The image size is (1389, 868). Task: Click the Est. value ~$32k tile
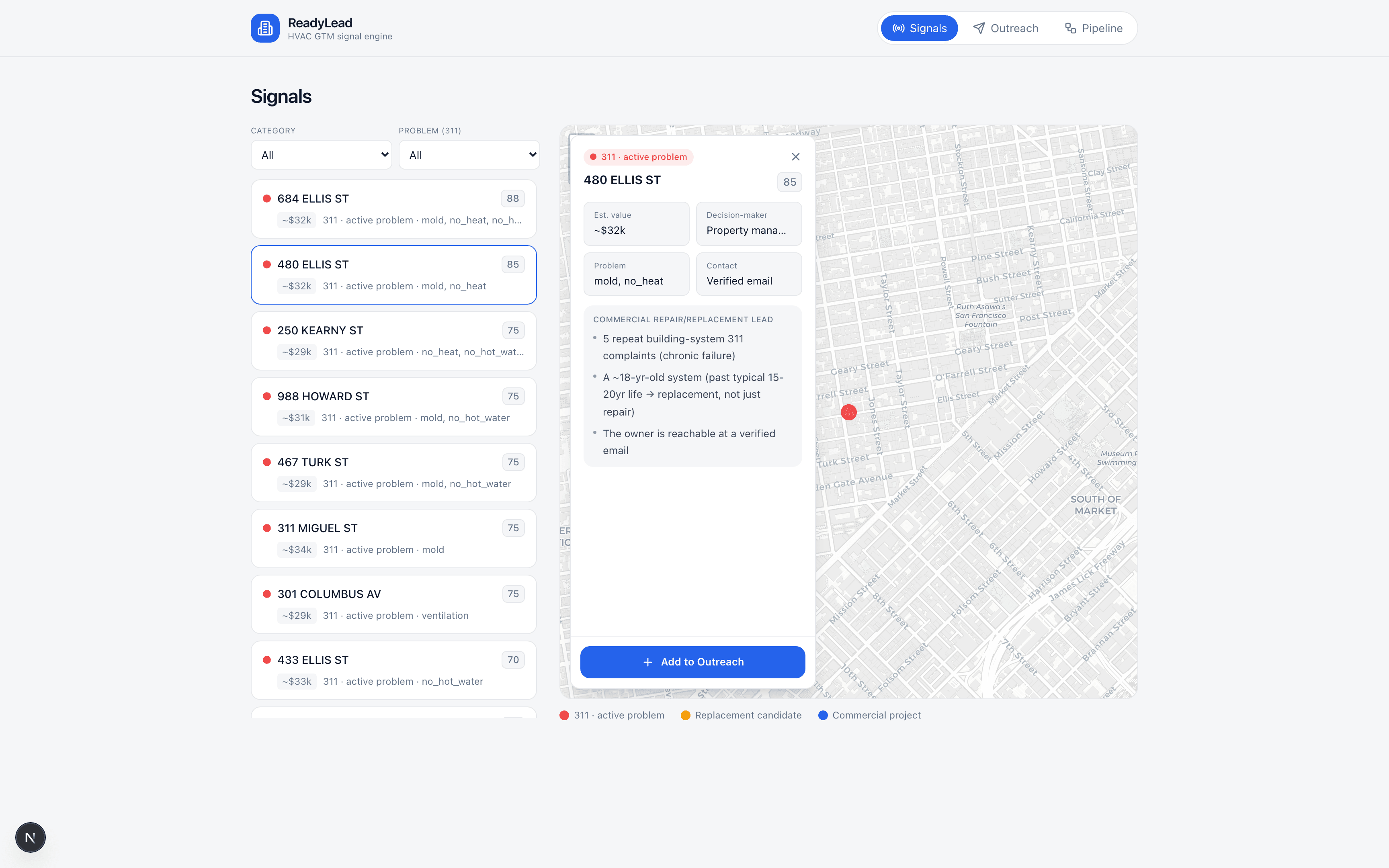pyautogui.click(x=636, y=223)
